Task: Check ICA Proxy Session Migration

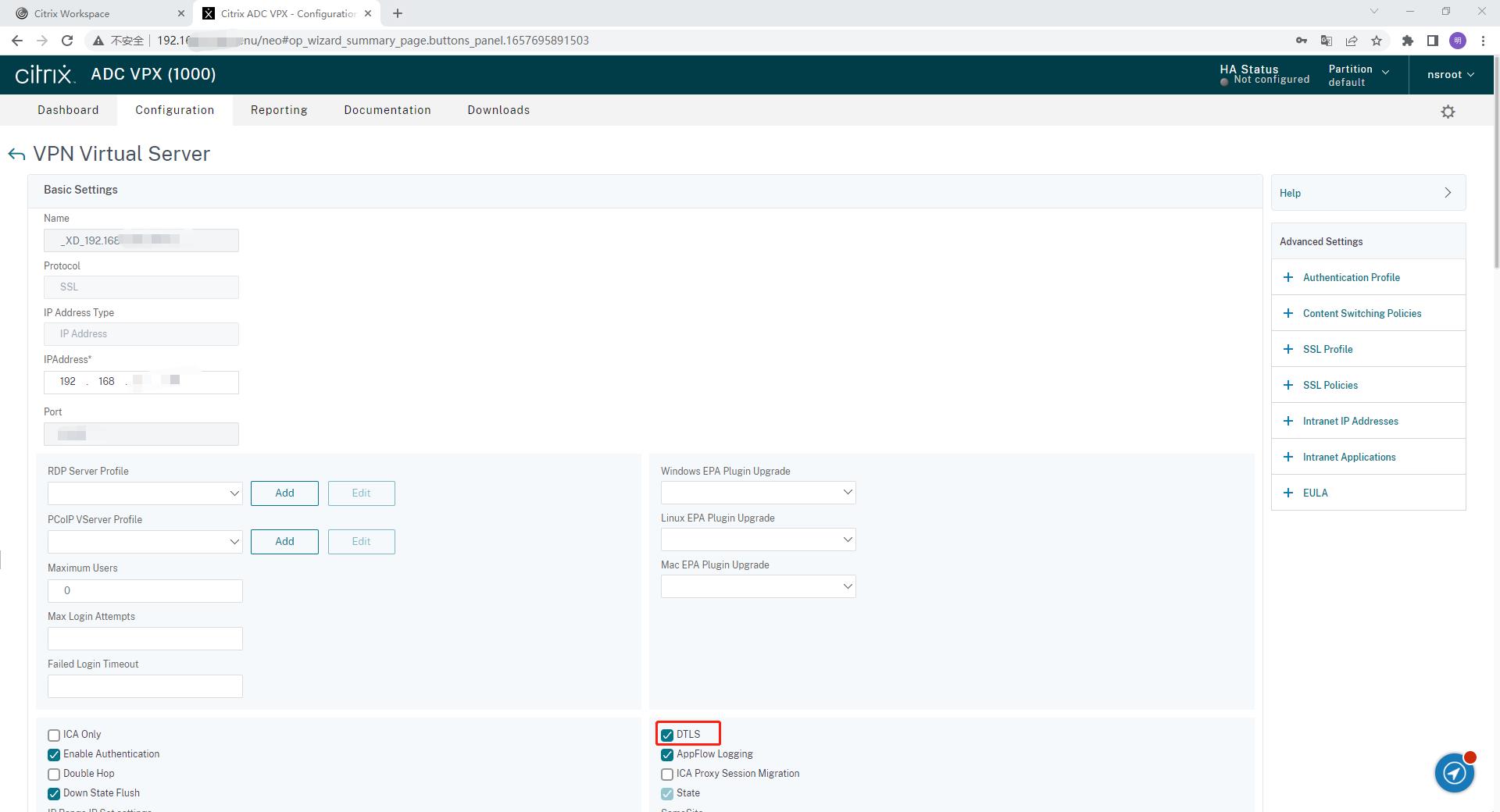Action: click(x=667, y=774)
